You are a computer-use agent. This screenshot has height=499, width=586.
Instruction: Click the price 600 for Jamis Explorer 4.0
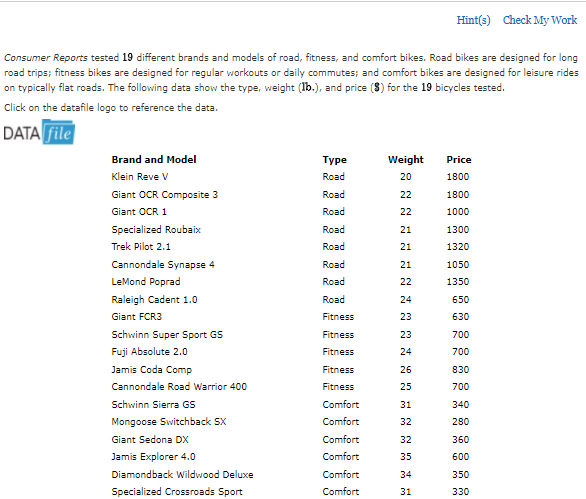point(460,457)
